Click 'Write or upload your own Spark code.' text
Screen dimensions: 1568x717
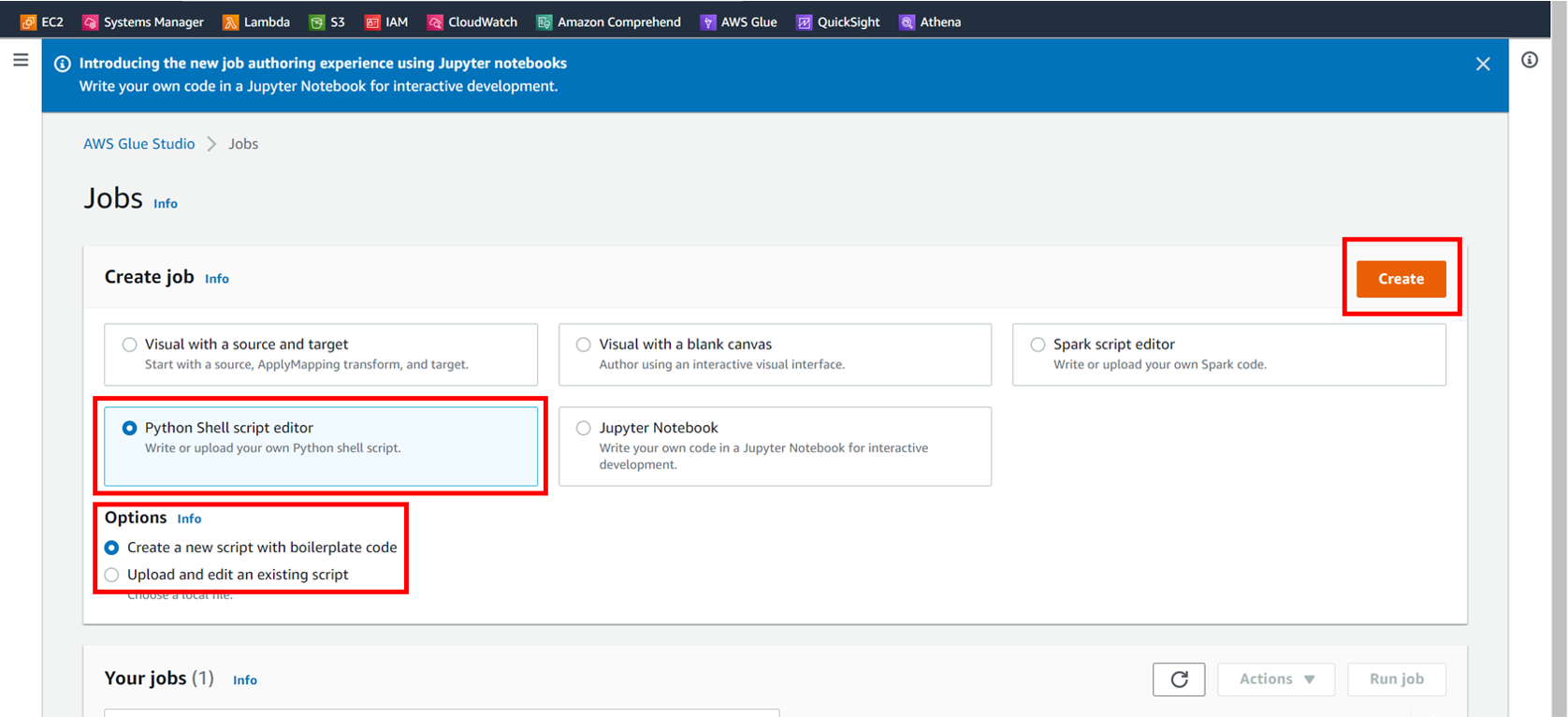tap(1160, 365)
